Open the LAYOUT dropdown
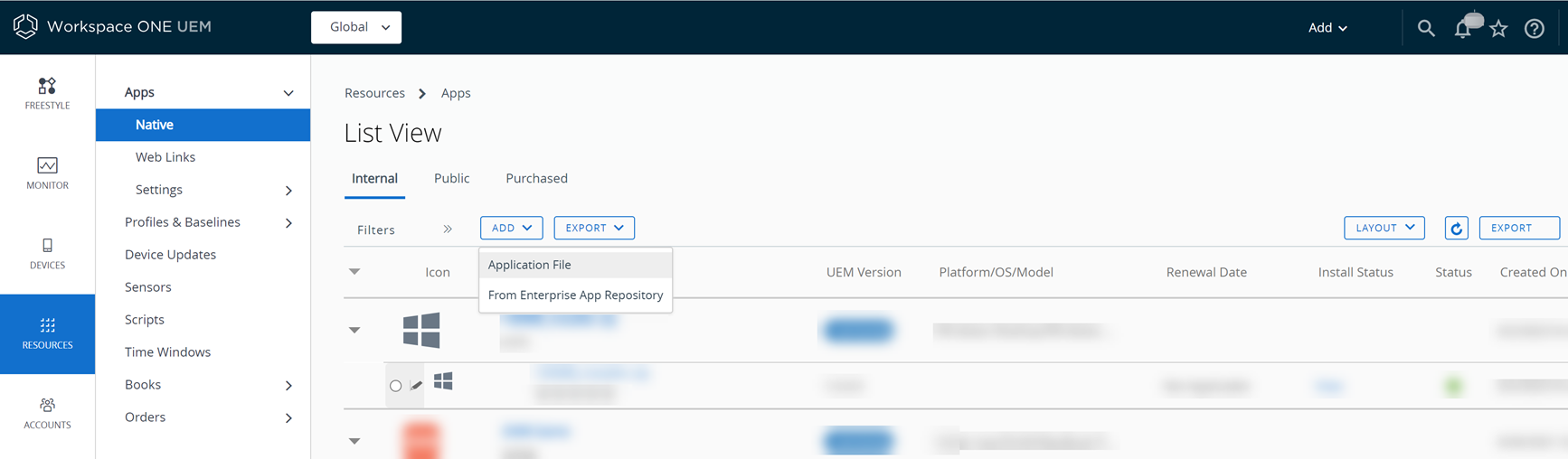This screenshot has height=459, width=1568. pyautogui.click(x=1384, y=228)
